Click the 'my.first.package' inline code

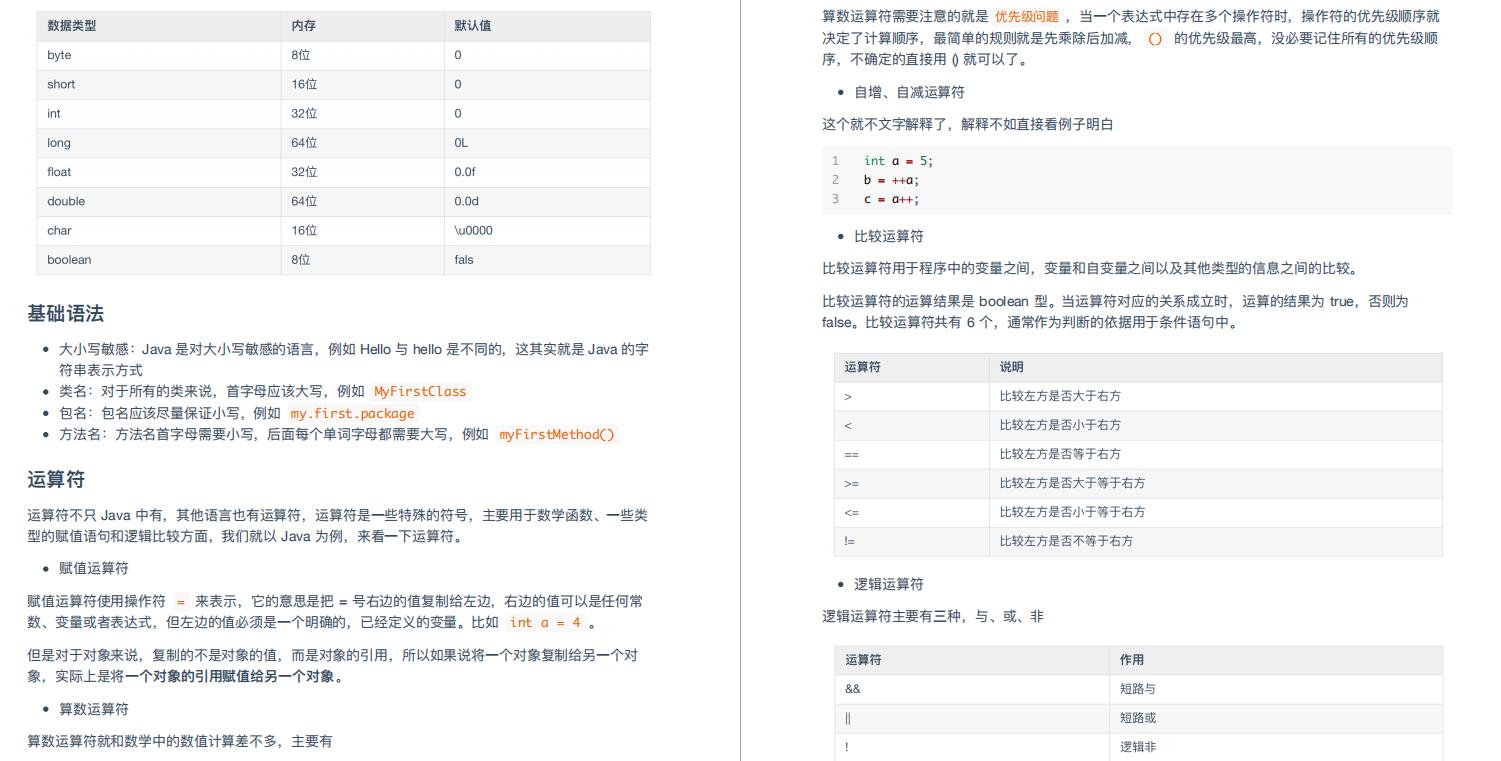(352, 413)
